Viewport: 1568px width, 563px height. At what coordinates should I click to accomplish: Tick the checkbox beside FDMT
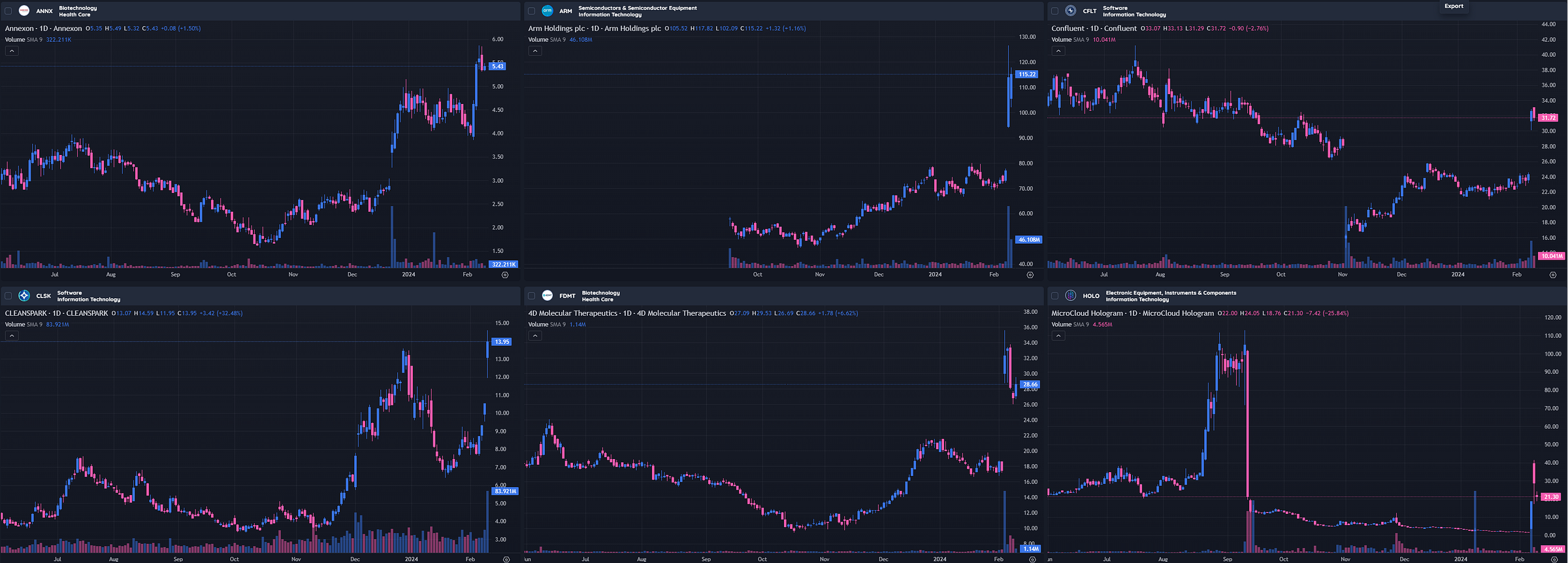(x=532, y=296)
